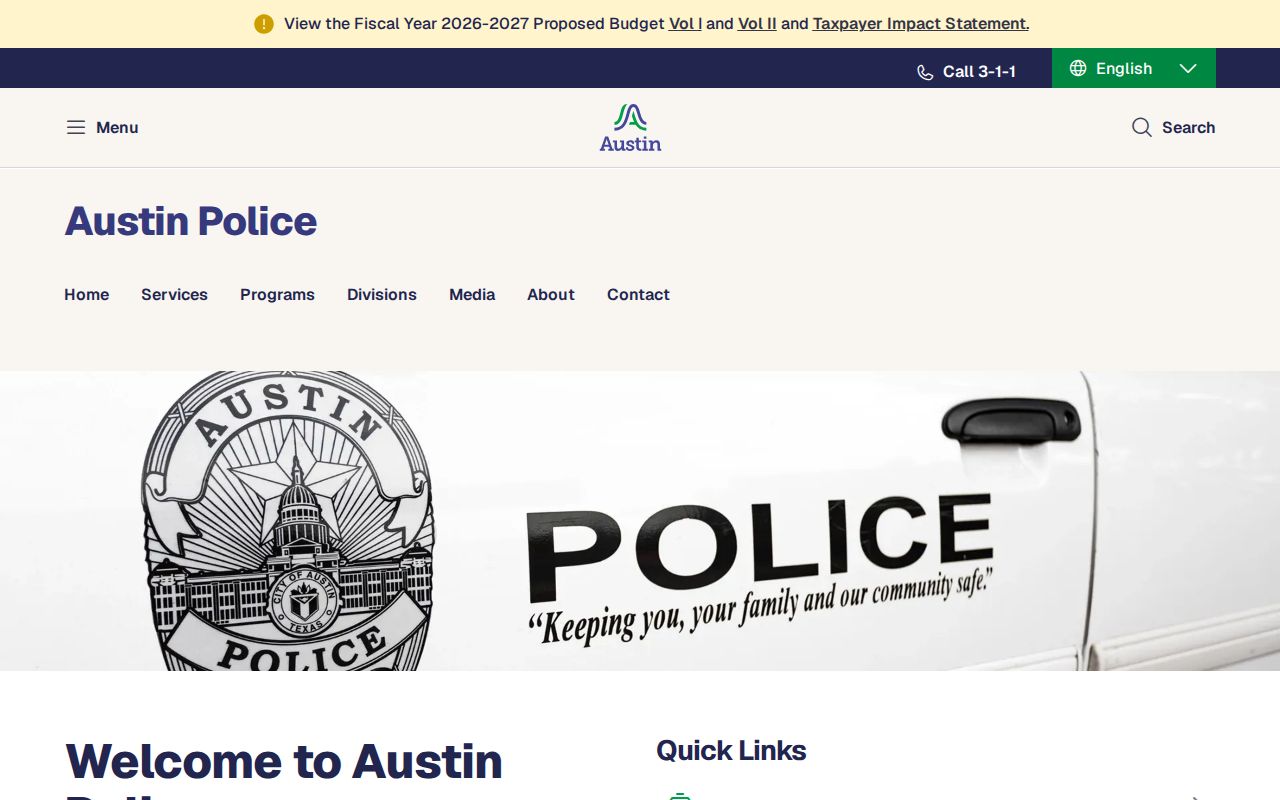Image resolution: width=1280 pixels, height=800 pixels.
Task: Click the police car hero banner image
Action: point(640,521)
